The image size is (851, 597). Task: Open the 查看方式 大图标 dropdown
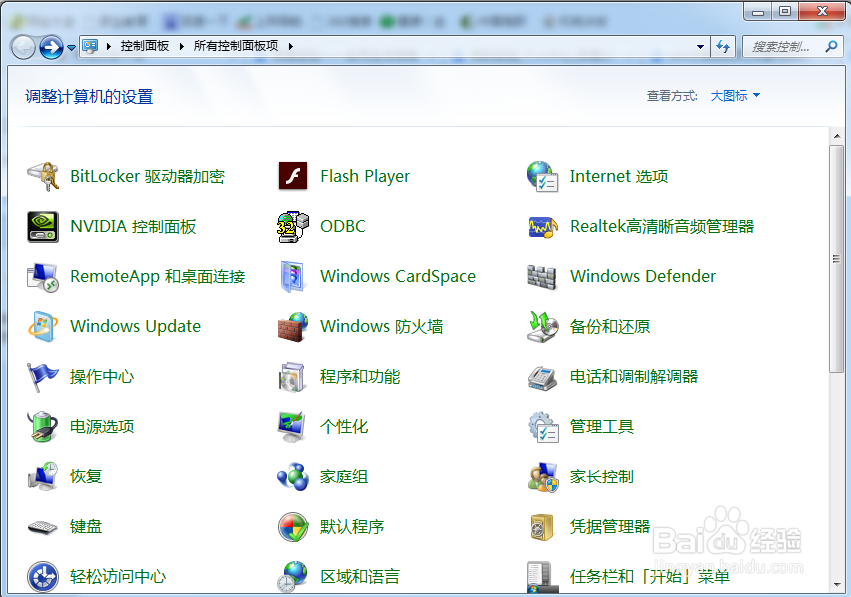(735, 96)
